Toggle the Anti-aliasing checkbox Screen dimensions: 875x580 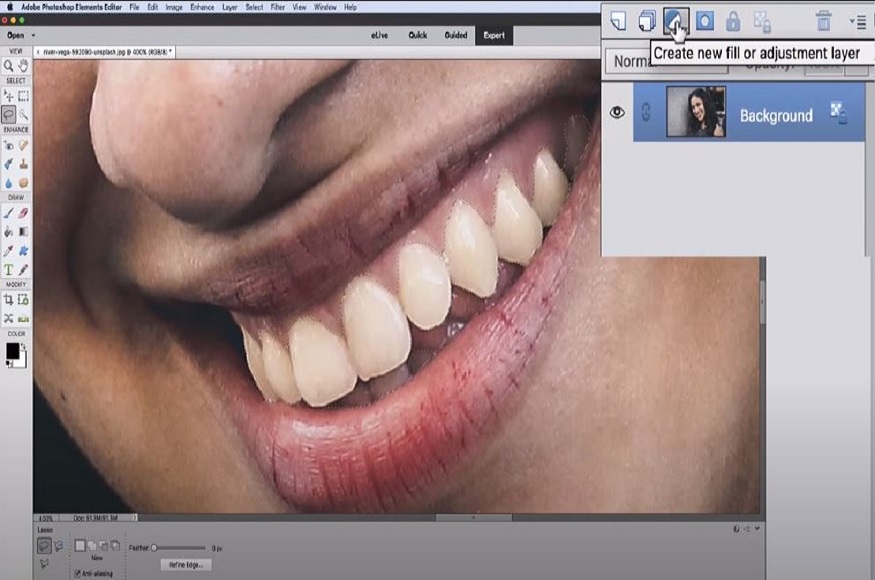point(78,573)
